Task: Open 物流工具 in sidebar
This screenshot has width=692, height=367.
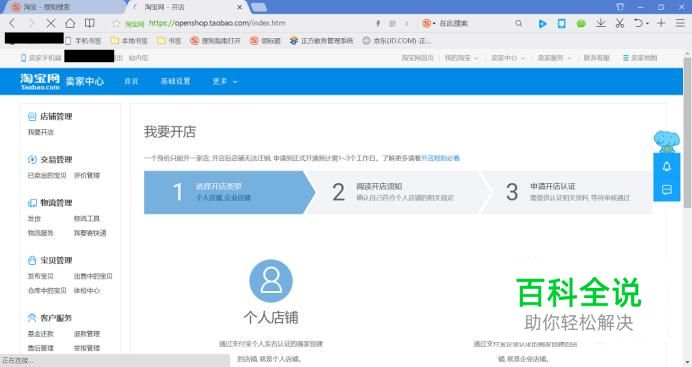Action: 86,219
